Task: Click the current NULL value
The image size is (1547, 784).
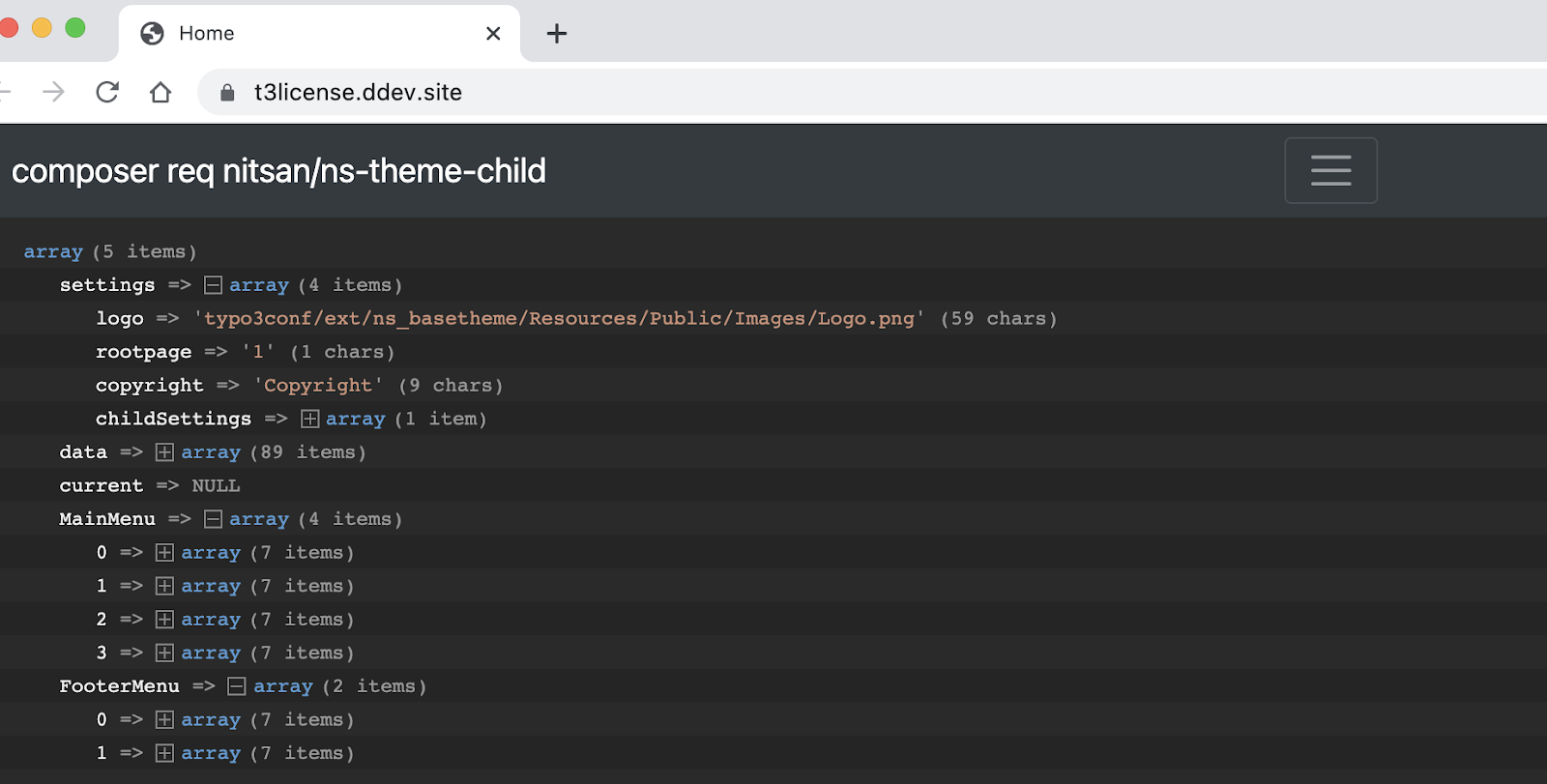Action: click(x=216, y=485)
